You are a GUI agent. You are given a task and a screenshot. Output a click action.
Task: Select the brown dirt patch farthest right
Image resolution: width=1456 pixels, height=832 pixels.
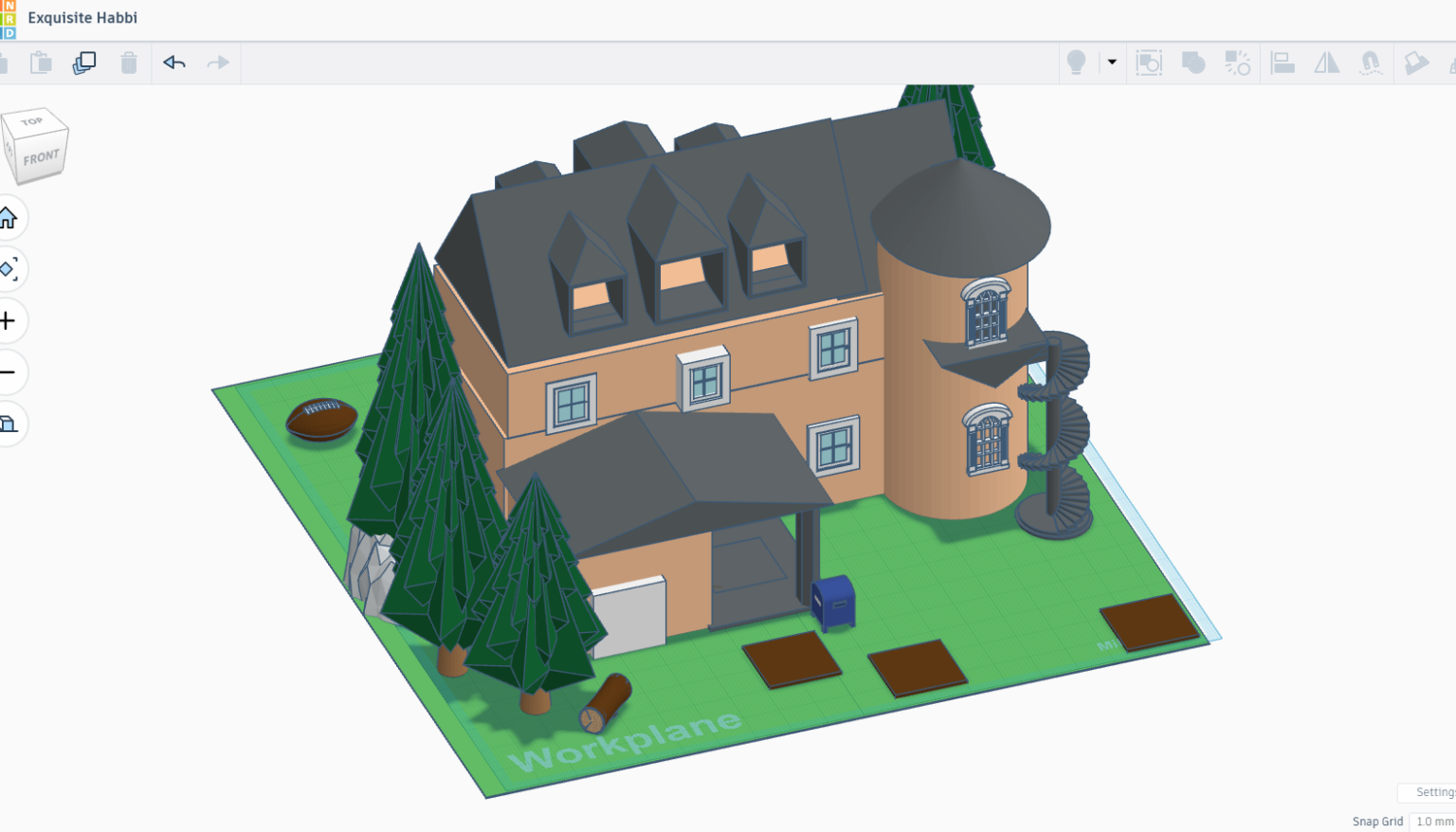tap(1150, 622)
